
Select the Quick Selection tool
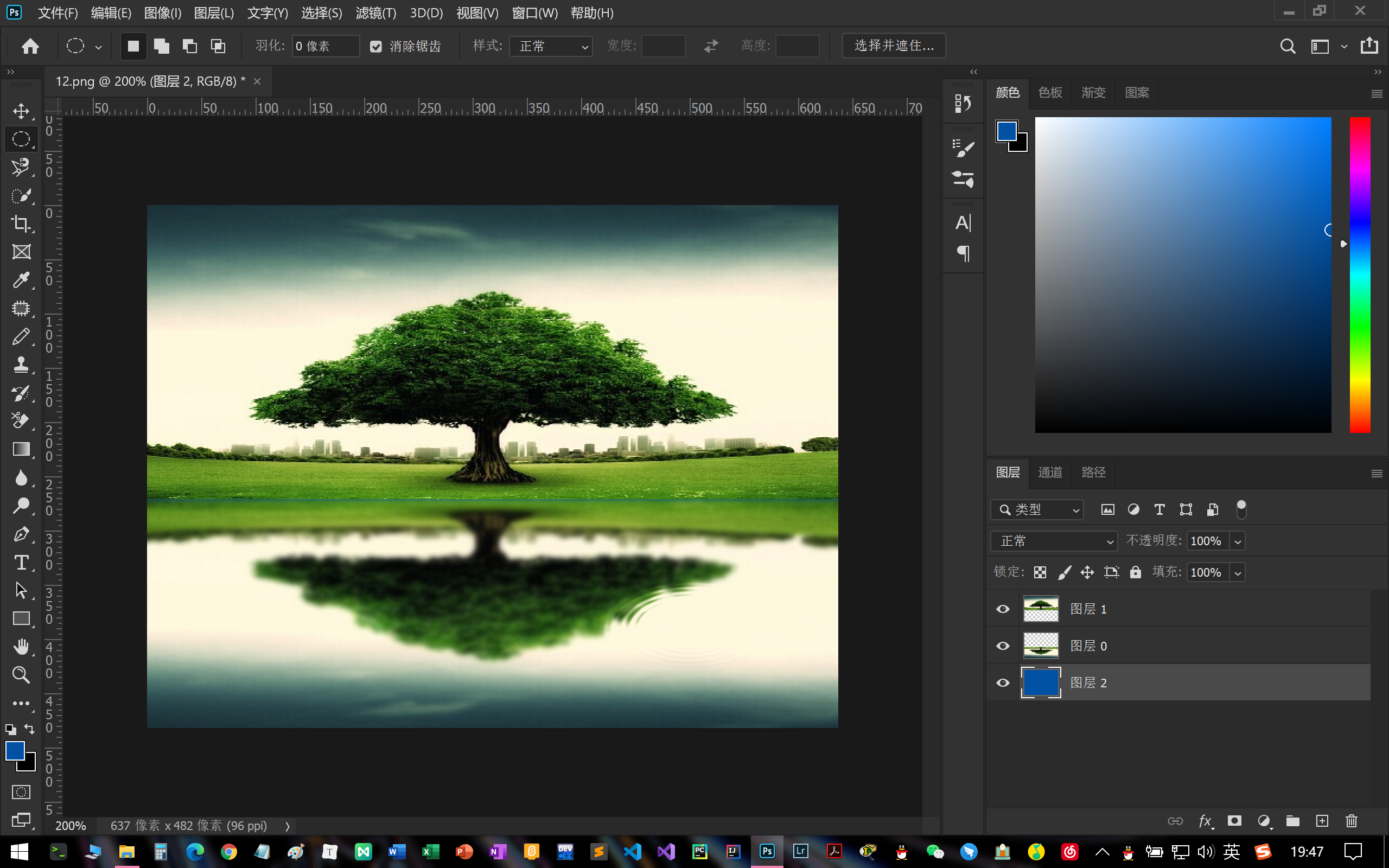[x=21, y=195]
